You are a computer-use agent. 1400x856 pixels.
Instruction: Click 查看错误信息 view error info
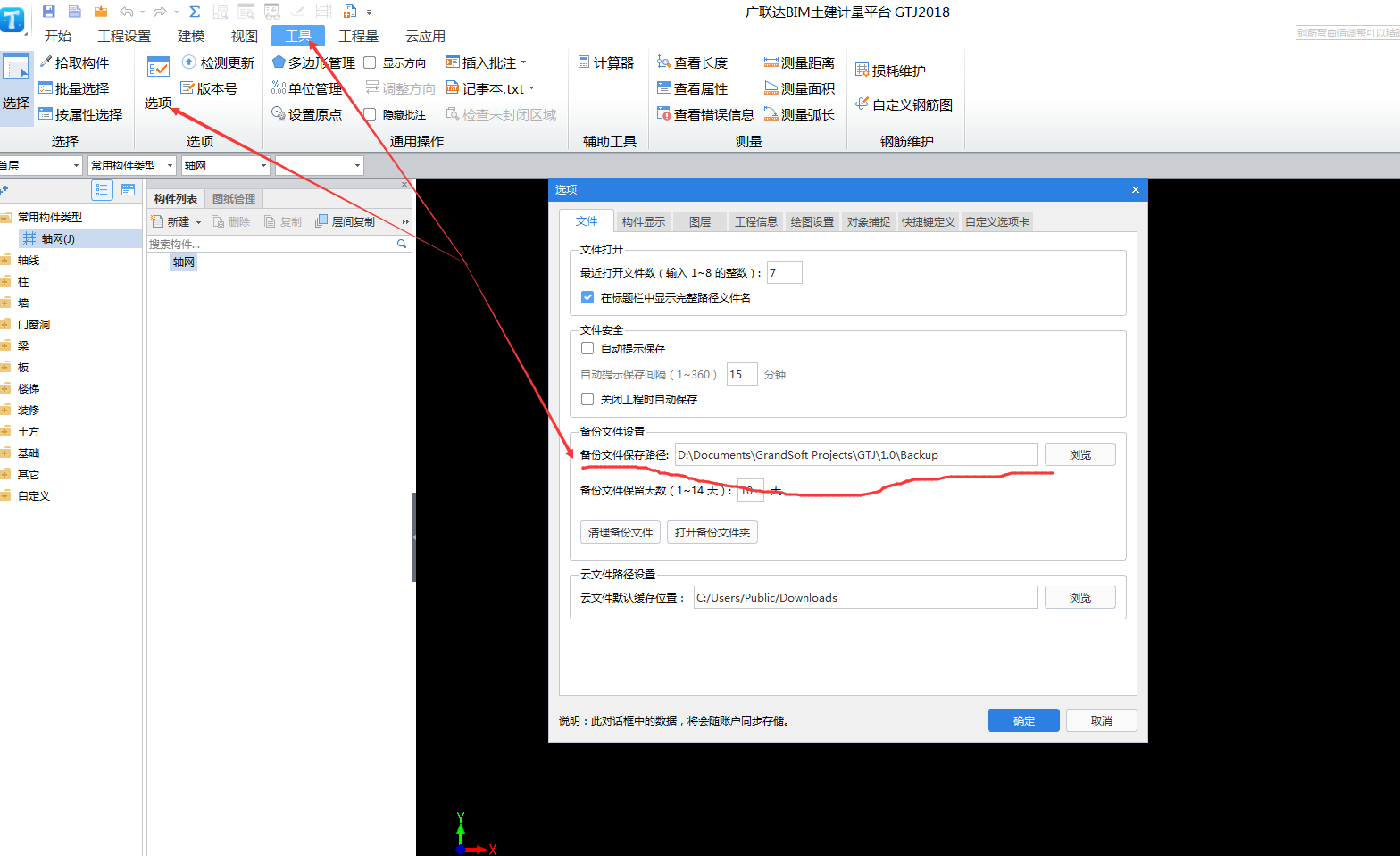click(x=705, y=114)
